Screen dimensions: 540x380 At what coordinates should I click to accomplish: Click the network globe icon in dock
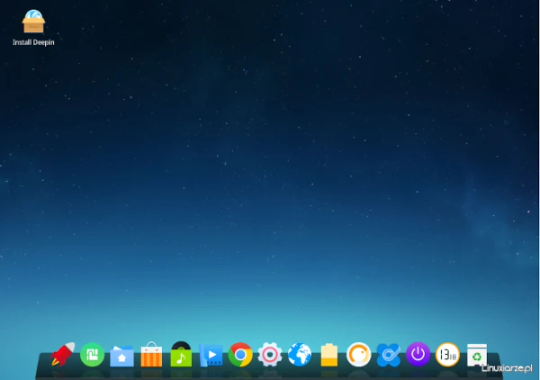click(x=300, y=355)
